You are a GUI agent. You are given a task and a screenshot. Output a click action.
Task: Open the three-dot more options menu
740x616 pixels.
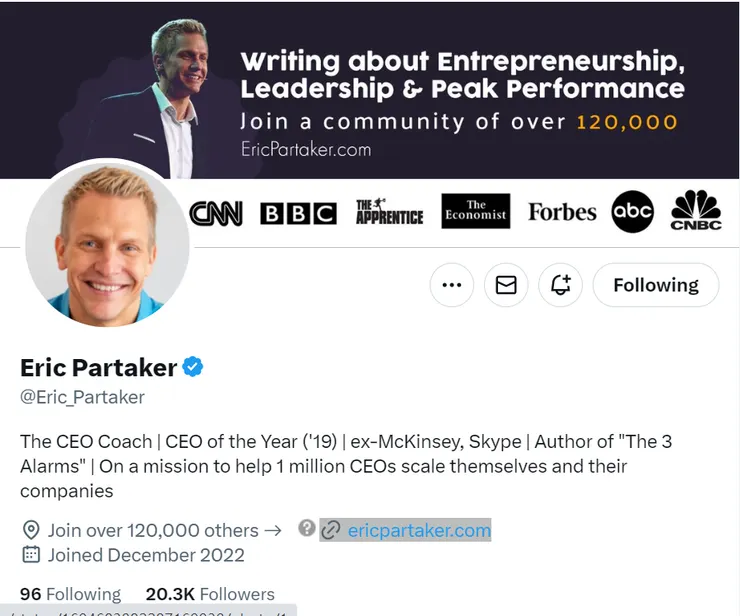(x=451, y=285)
